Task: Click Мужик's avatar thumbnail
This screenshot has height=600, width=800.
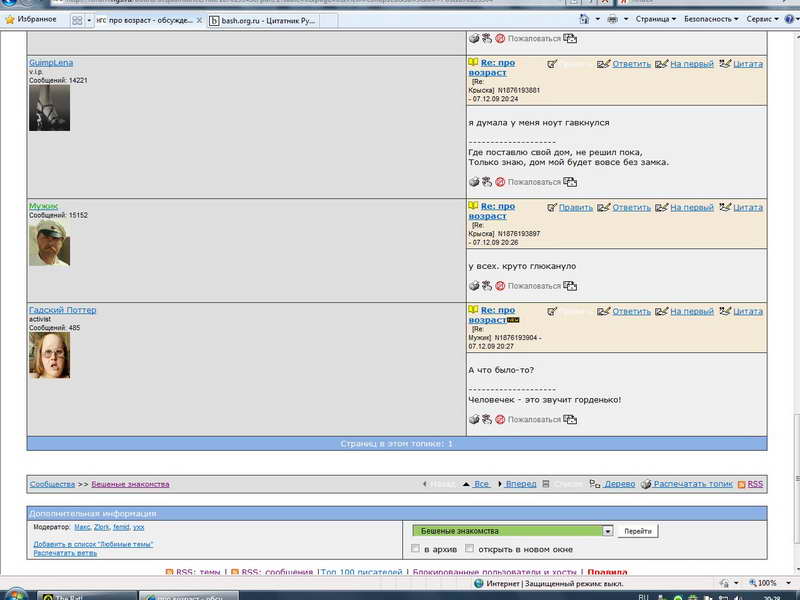Action: [49, 242]
